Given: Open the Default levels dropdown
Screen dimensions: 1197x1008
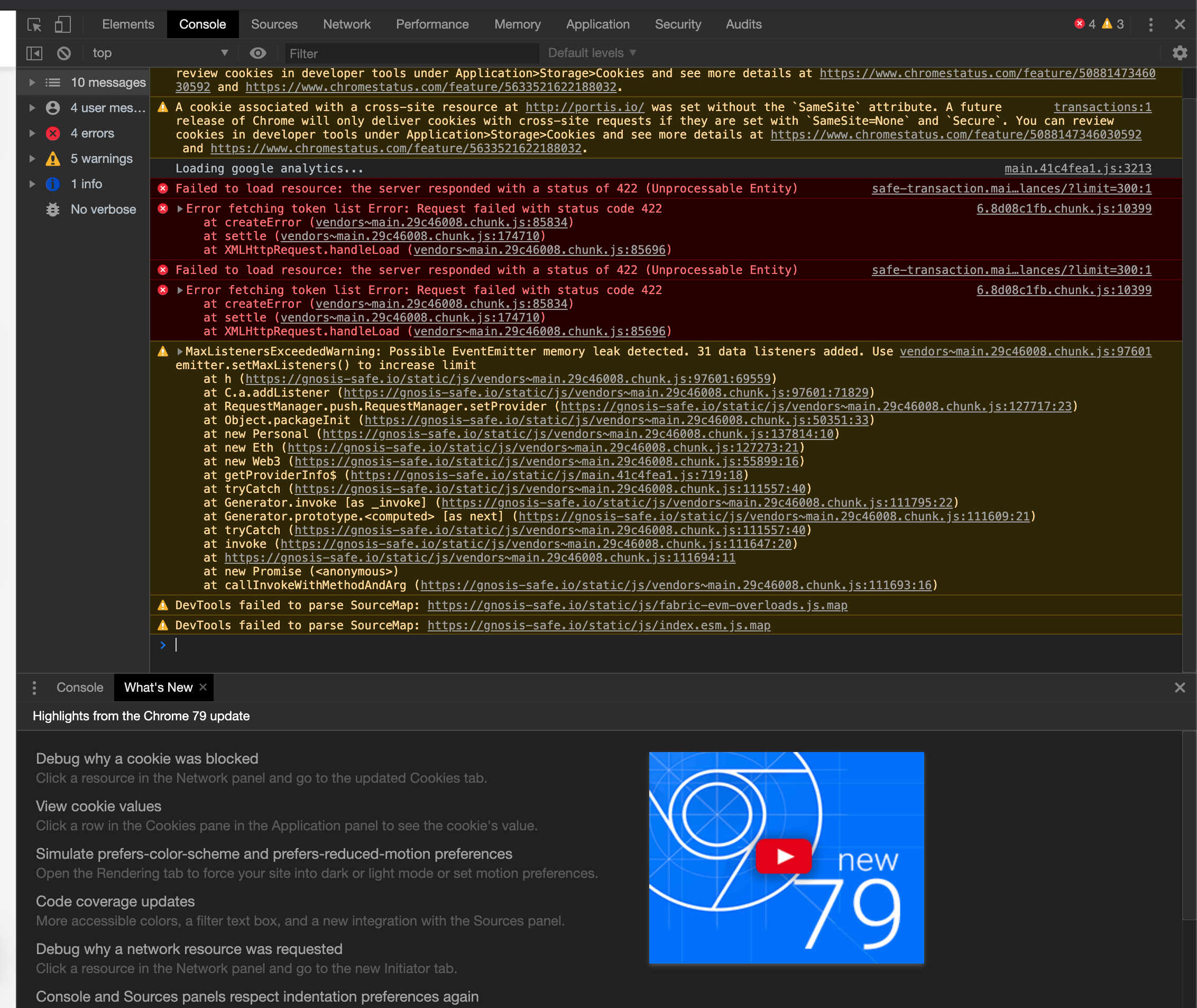Looking at the screenshot, I should tap(592, 53).
